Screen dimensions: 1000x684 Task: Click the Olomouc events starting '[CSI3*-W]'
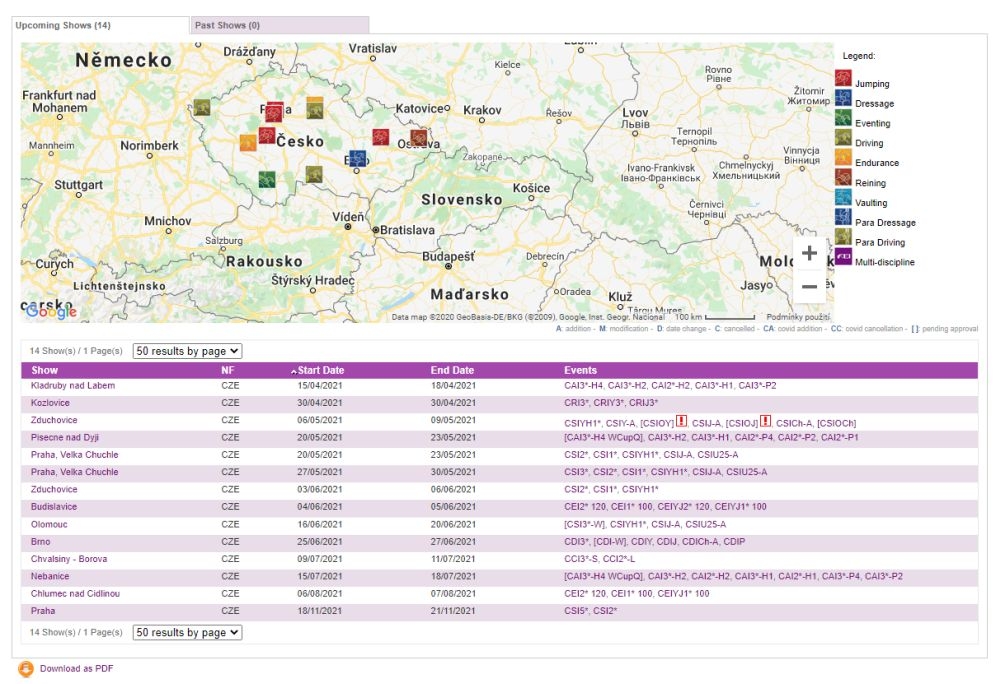click(x=645, y=524)
